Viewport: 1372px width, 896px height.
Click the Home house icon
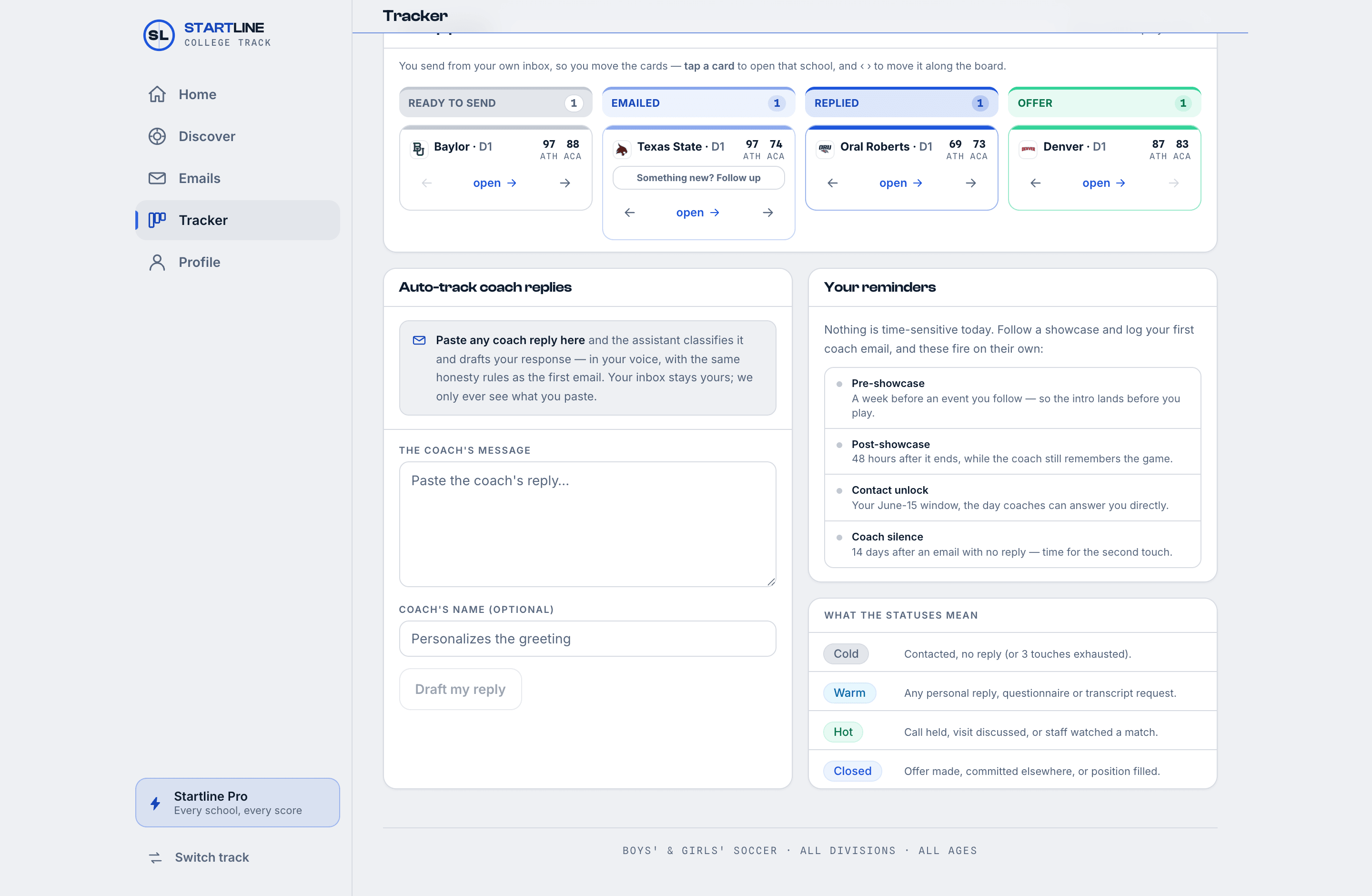point(157,94)
